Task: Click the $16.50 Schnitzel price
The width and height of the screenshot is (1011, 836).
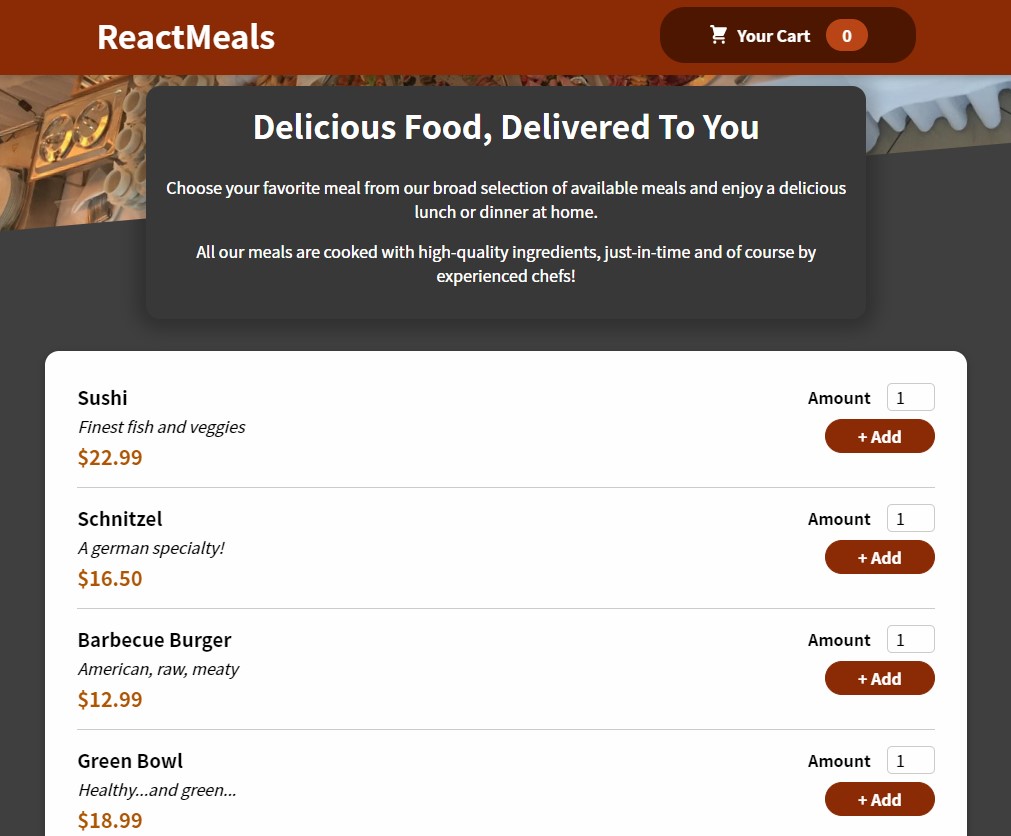Action: click(x=110, y=579)
